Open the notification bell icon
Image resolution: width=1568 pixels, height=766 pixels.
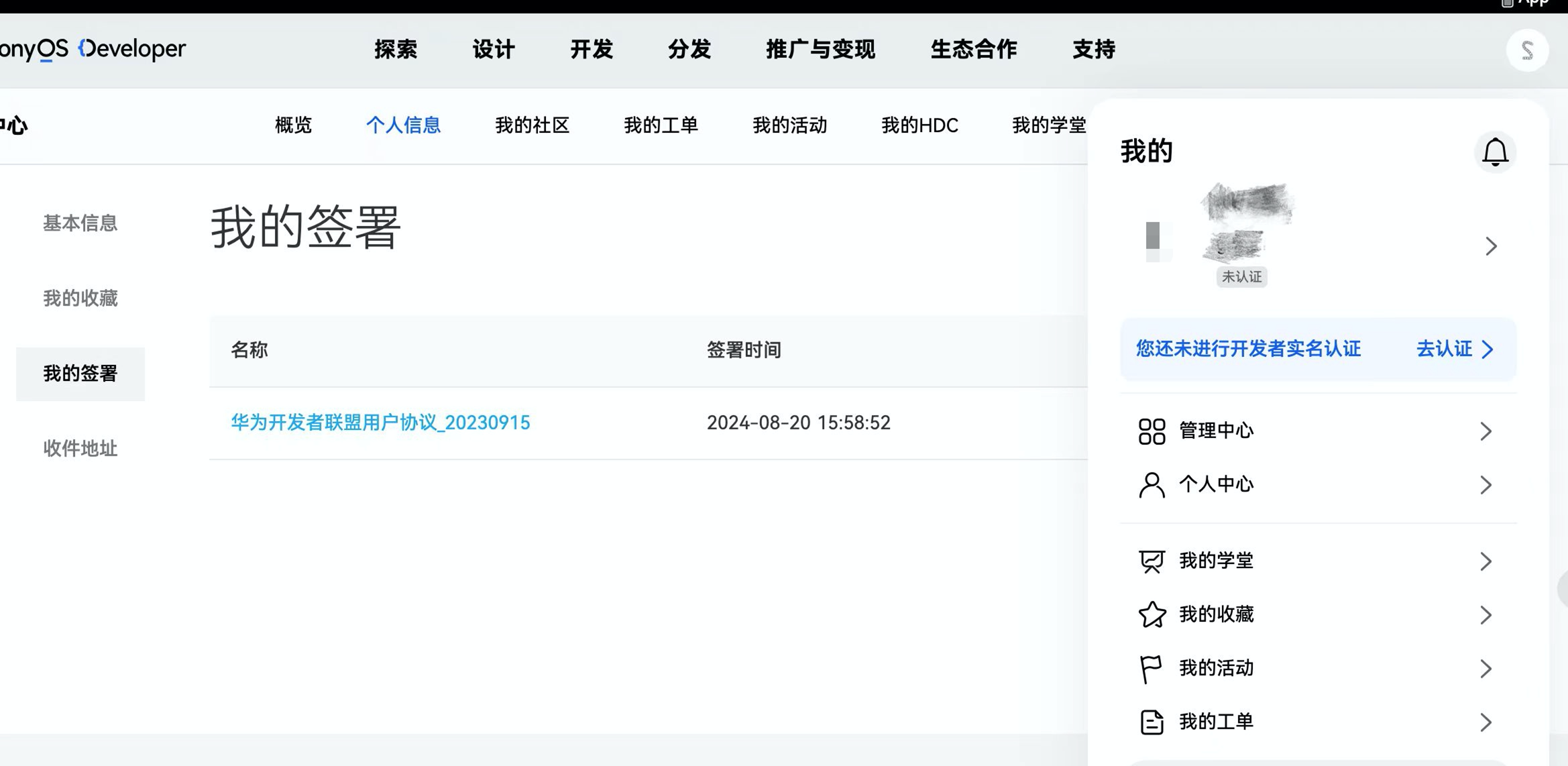[1495, 152]
